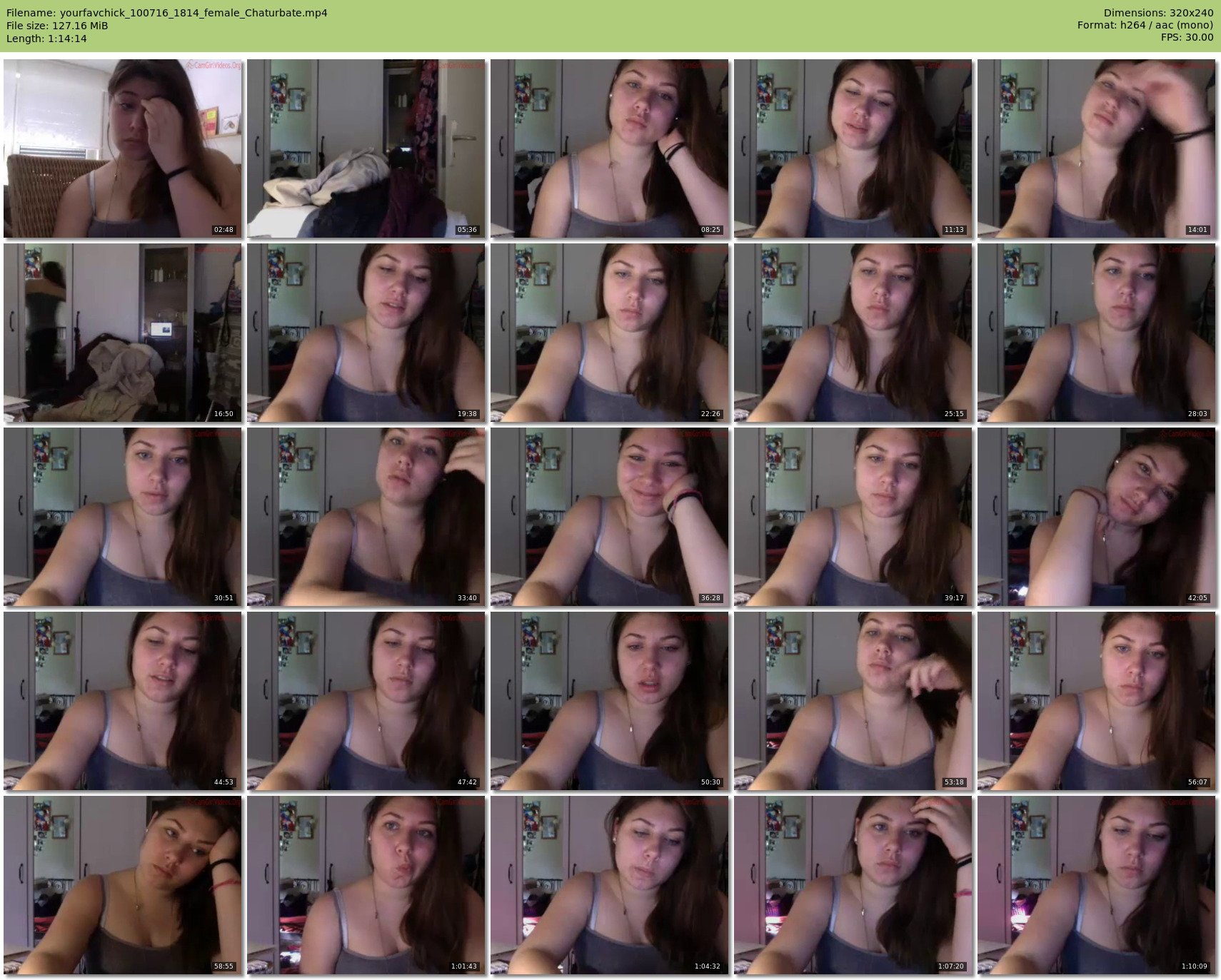
Task: Click the frame marked 1:07:20
Action: (853, 885)
